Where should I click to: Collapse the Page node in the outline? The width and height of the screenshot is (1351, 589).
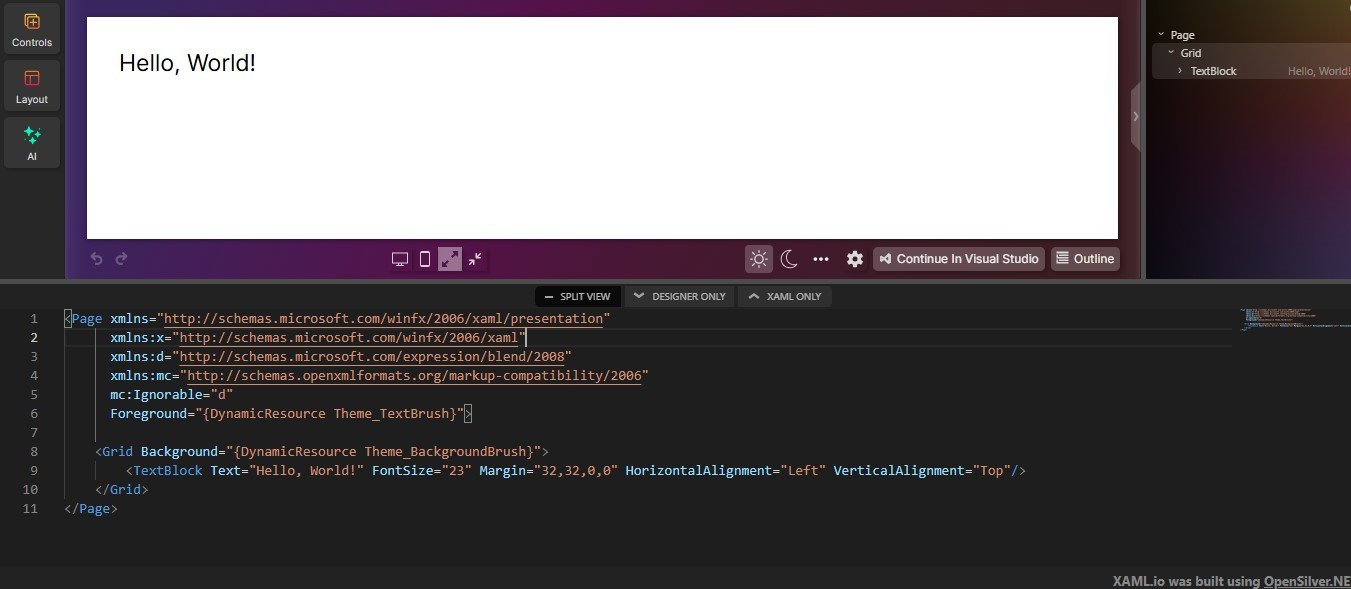[1161, 33]
